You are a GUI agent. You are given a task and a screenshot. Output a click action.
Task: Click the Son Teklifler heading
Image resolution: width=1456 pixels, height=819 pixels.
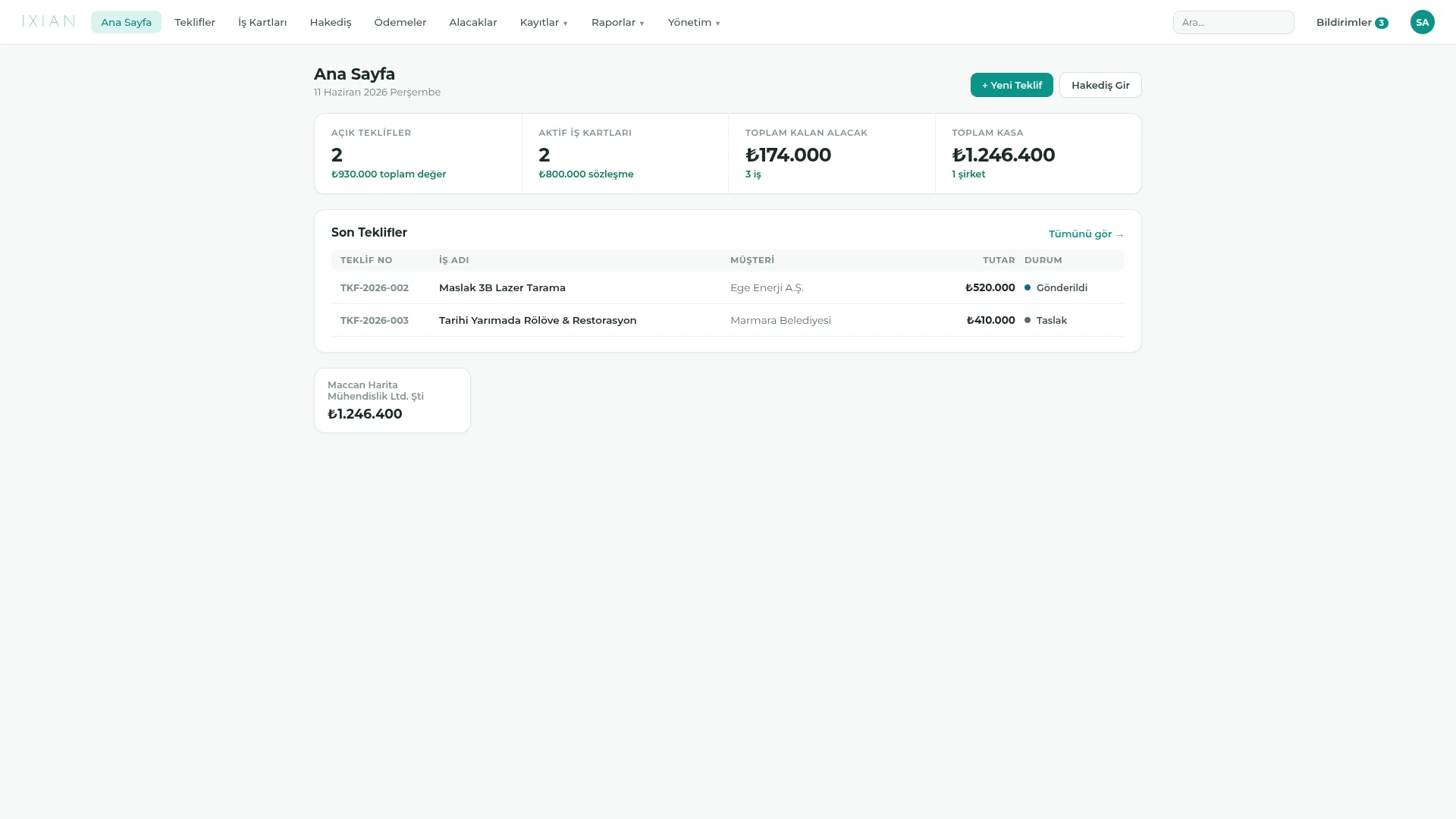pos(369,233)
